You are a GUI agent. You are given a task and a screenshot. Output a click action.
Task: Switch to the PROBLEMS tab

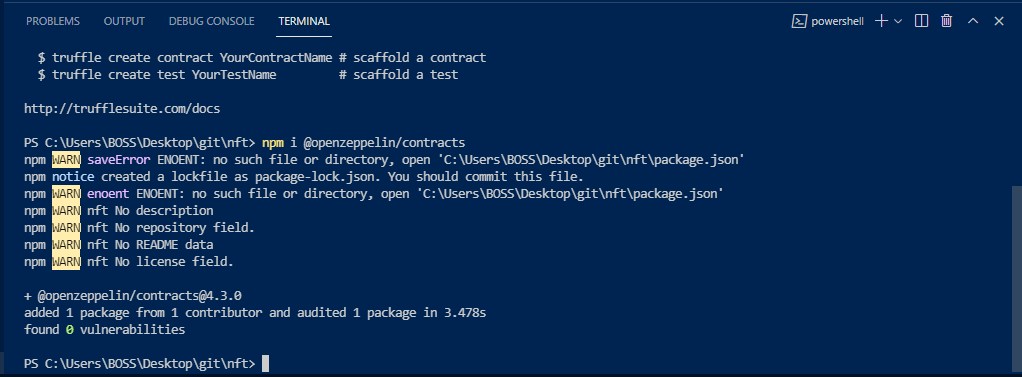tap(53, 22)
